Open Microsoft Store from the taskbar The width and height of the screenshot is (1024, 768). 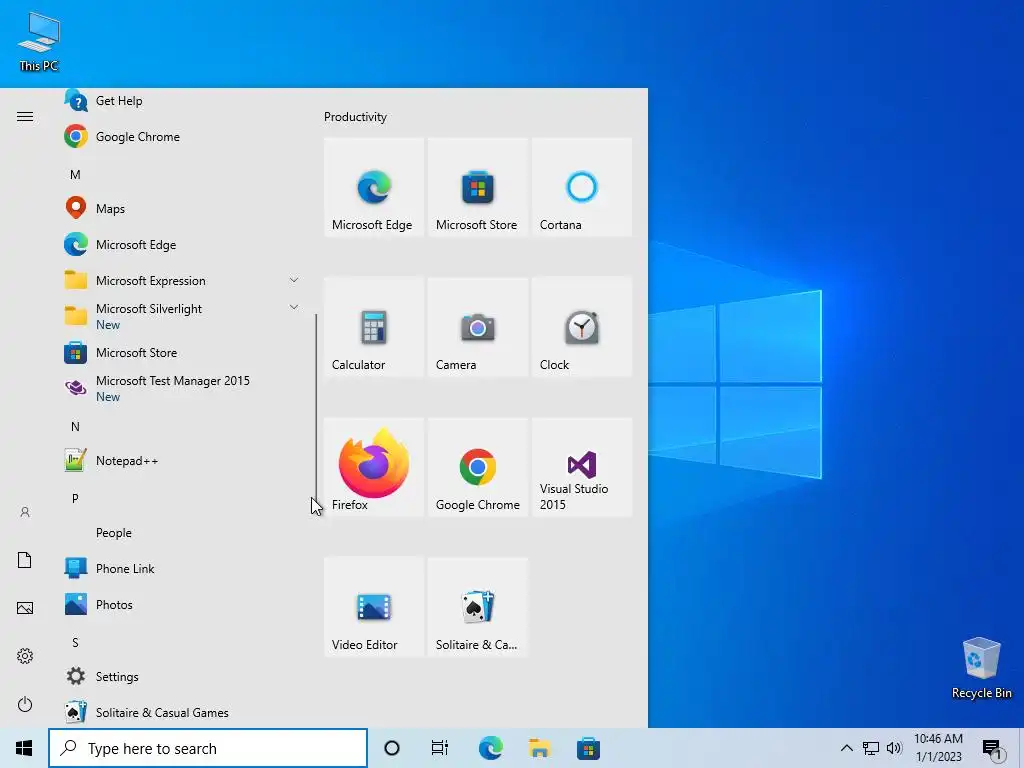coord(588,748)
